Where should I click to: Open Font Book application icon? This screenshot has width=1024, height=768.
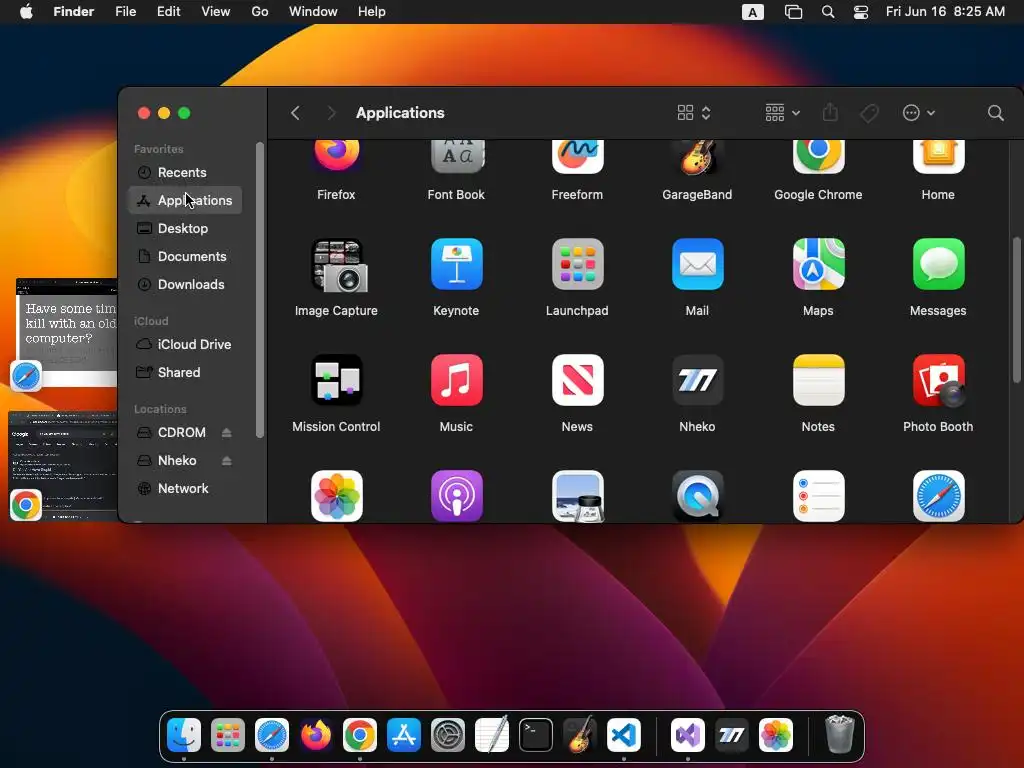point(456,156)
